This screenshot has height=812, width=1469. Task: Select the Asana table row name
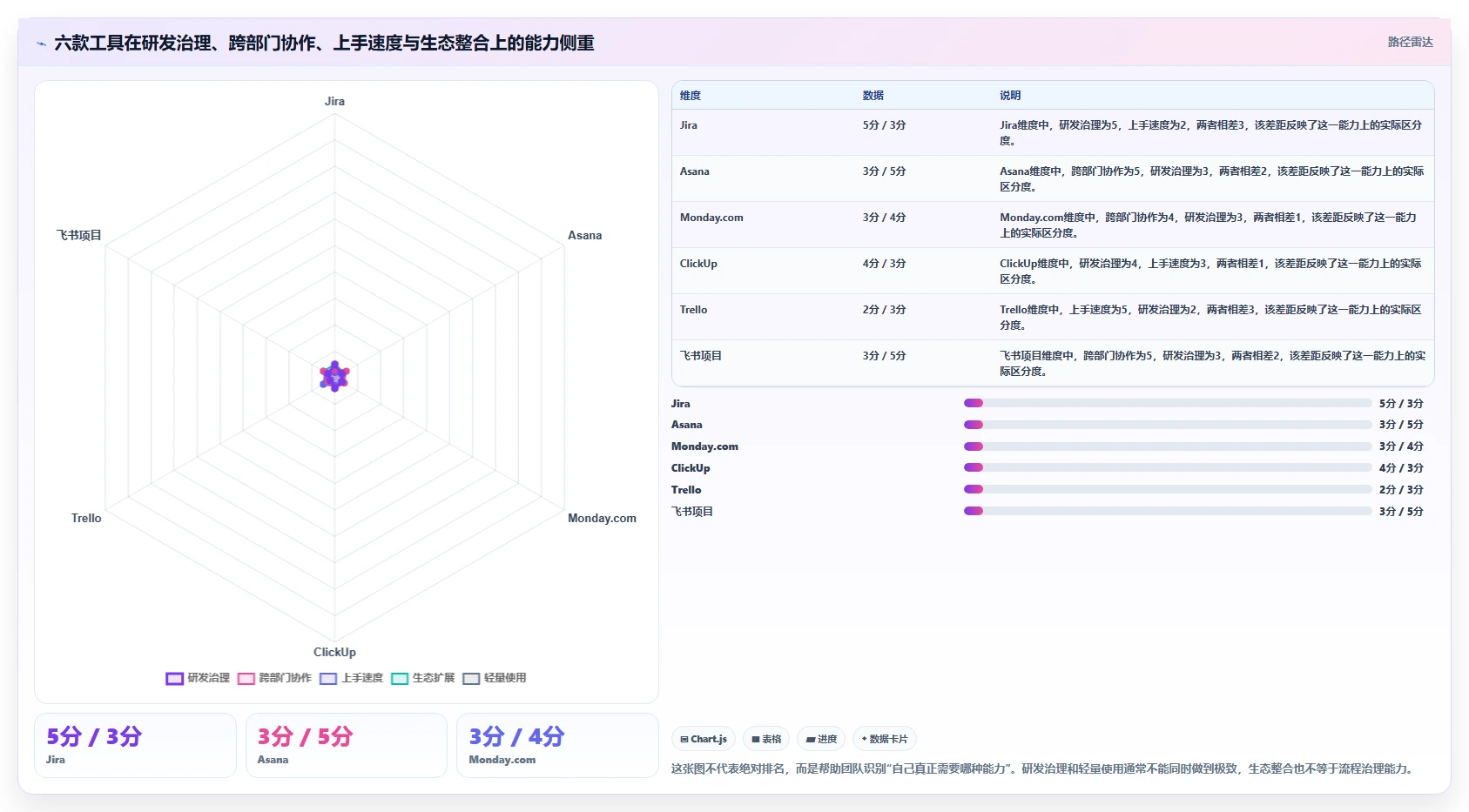pos(695,171)
